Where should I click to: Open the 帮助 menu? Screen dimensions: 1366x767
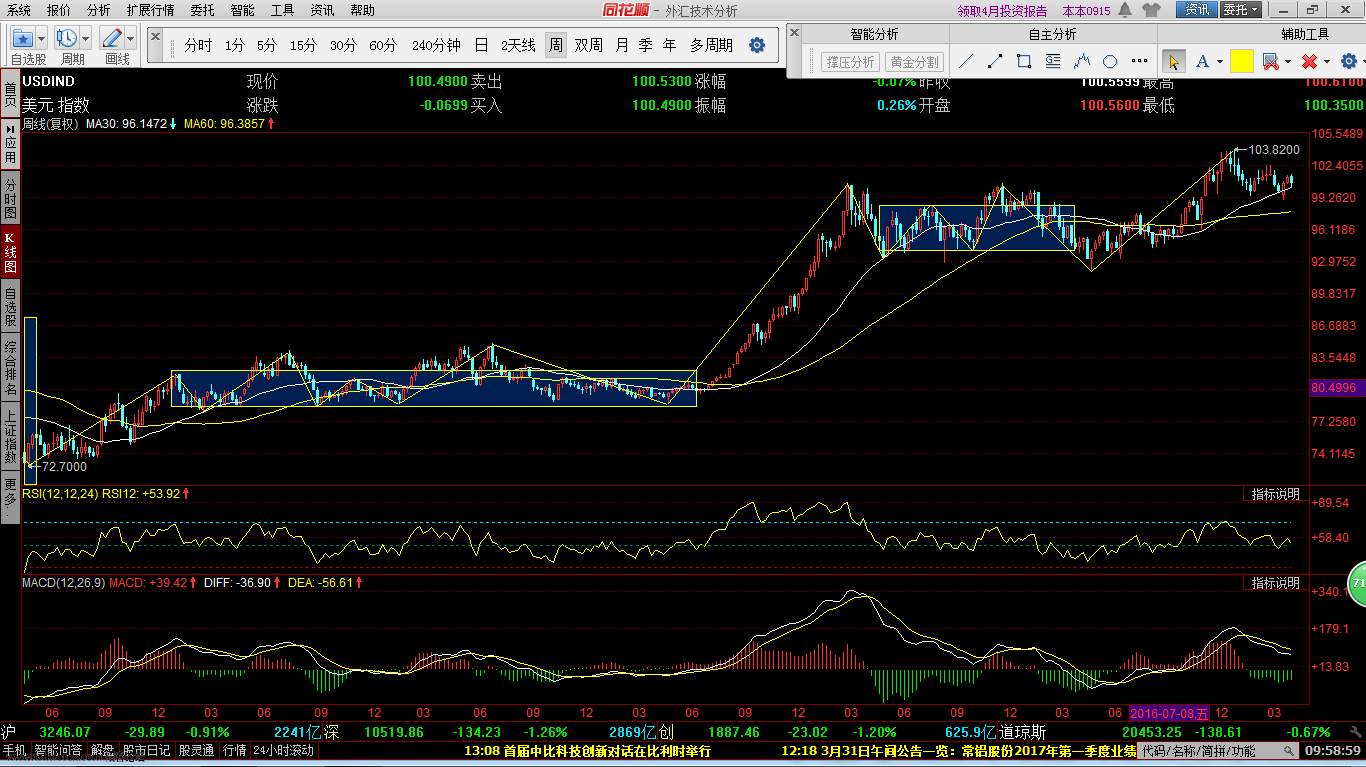tap(362, 10)
